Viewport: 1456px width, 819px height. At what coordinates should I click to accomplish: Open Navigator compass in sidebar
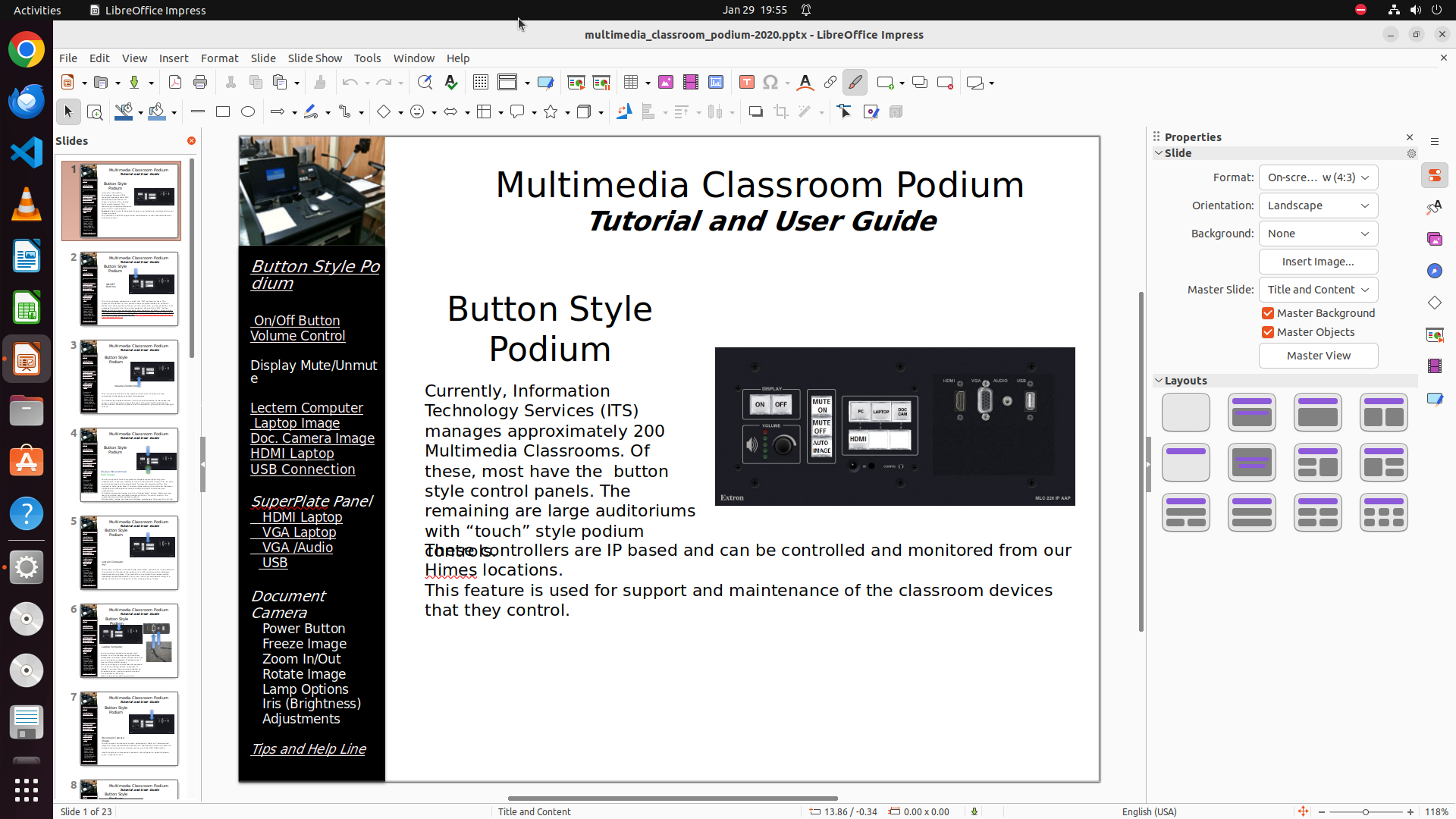tap(1435, 271)
